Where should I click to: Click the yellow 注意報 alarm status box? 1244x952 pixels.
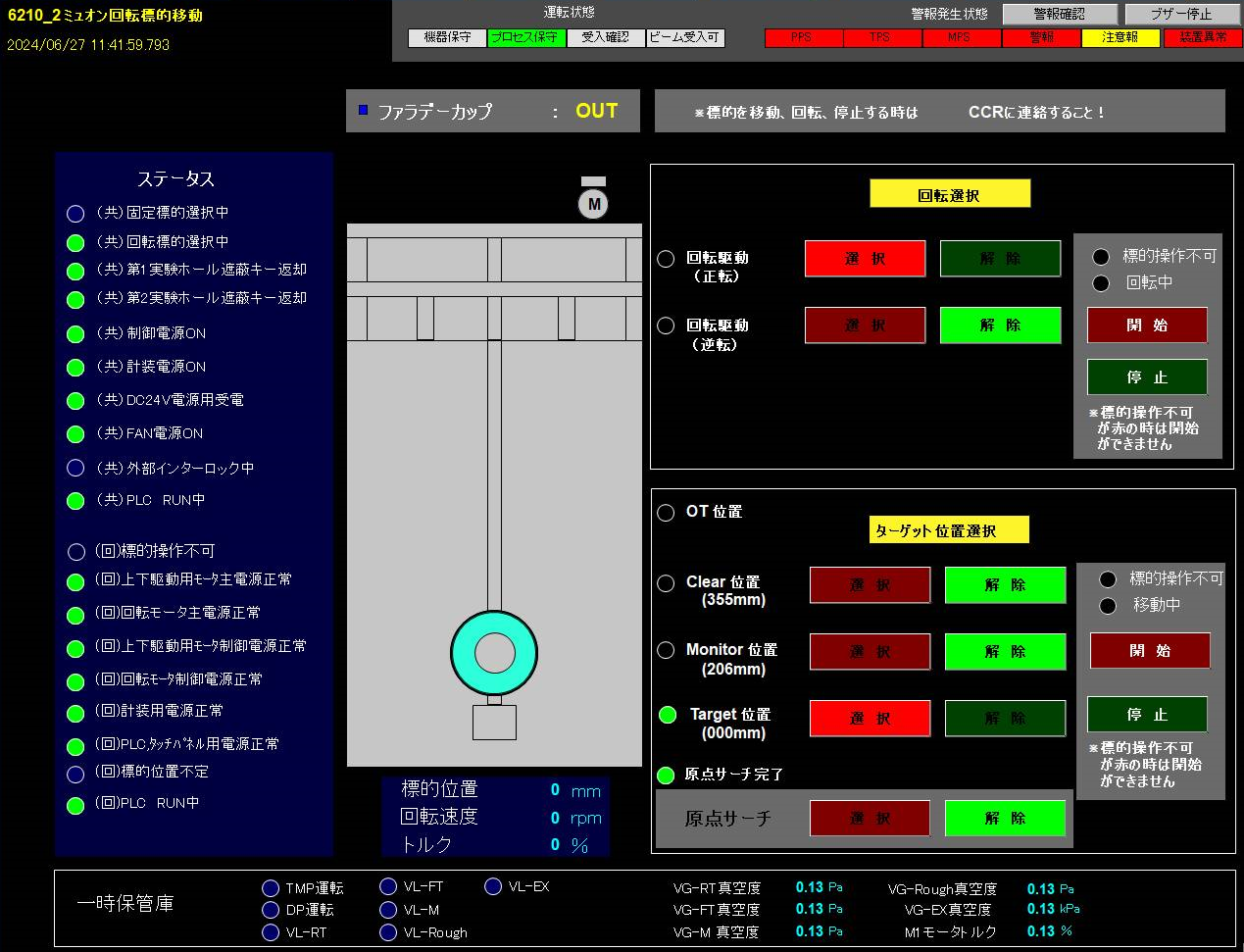pyautogui.click(x=1120, y=37)
